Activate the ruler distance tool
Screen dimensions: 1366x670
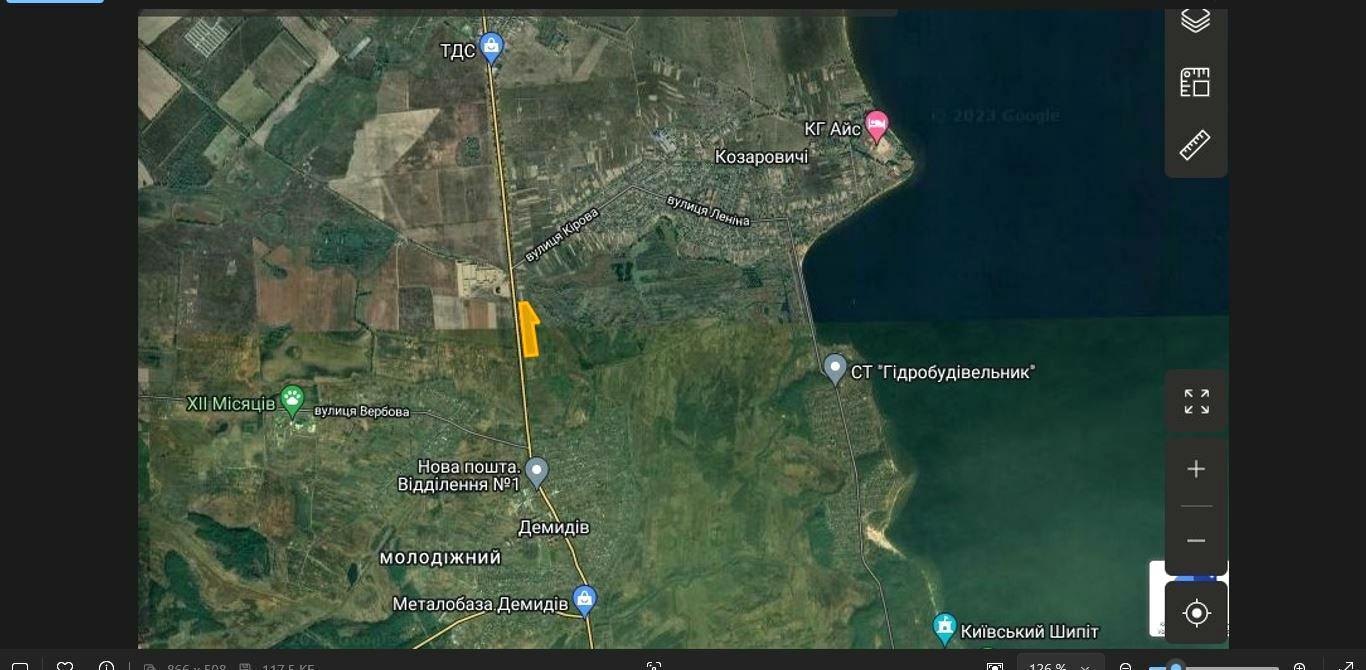pyautogui.click(x=1195, y=145)
